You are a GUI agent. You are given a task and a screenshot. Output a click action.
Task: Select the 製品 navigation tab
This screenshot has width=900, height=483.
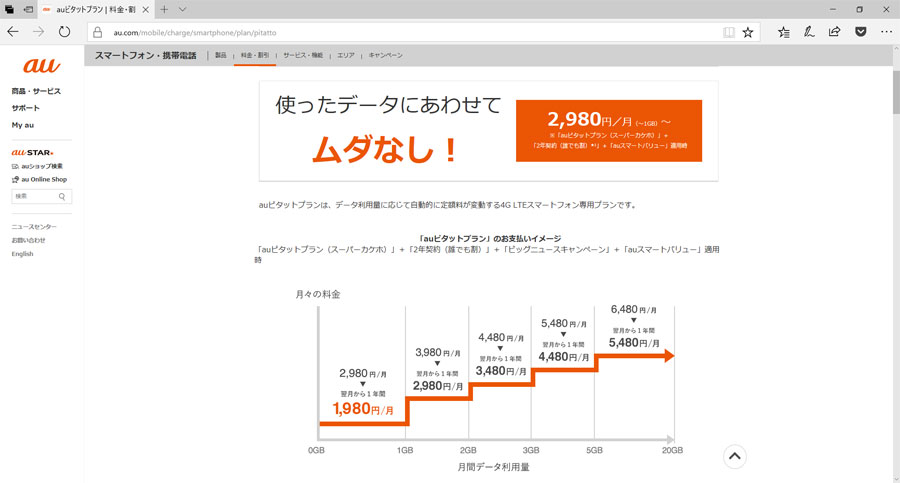pos(220,55)
